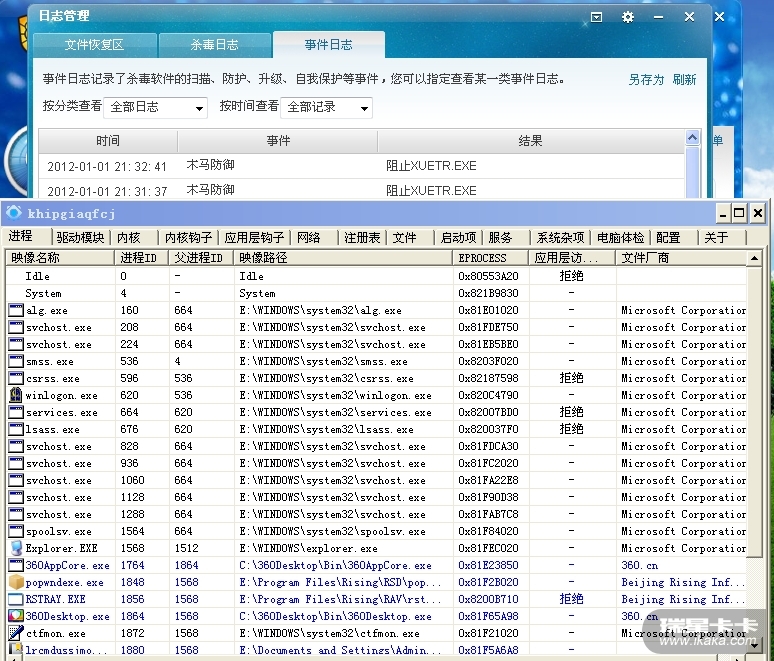Select lrcmdussimo... process row
The height and width of the screenshot is (661, 774).
[376, 649]
